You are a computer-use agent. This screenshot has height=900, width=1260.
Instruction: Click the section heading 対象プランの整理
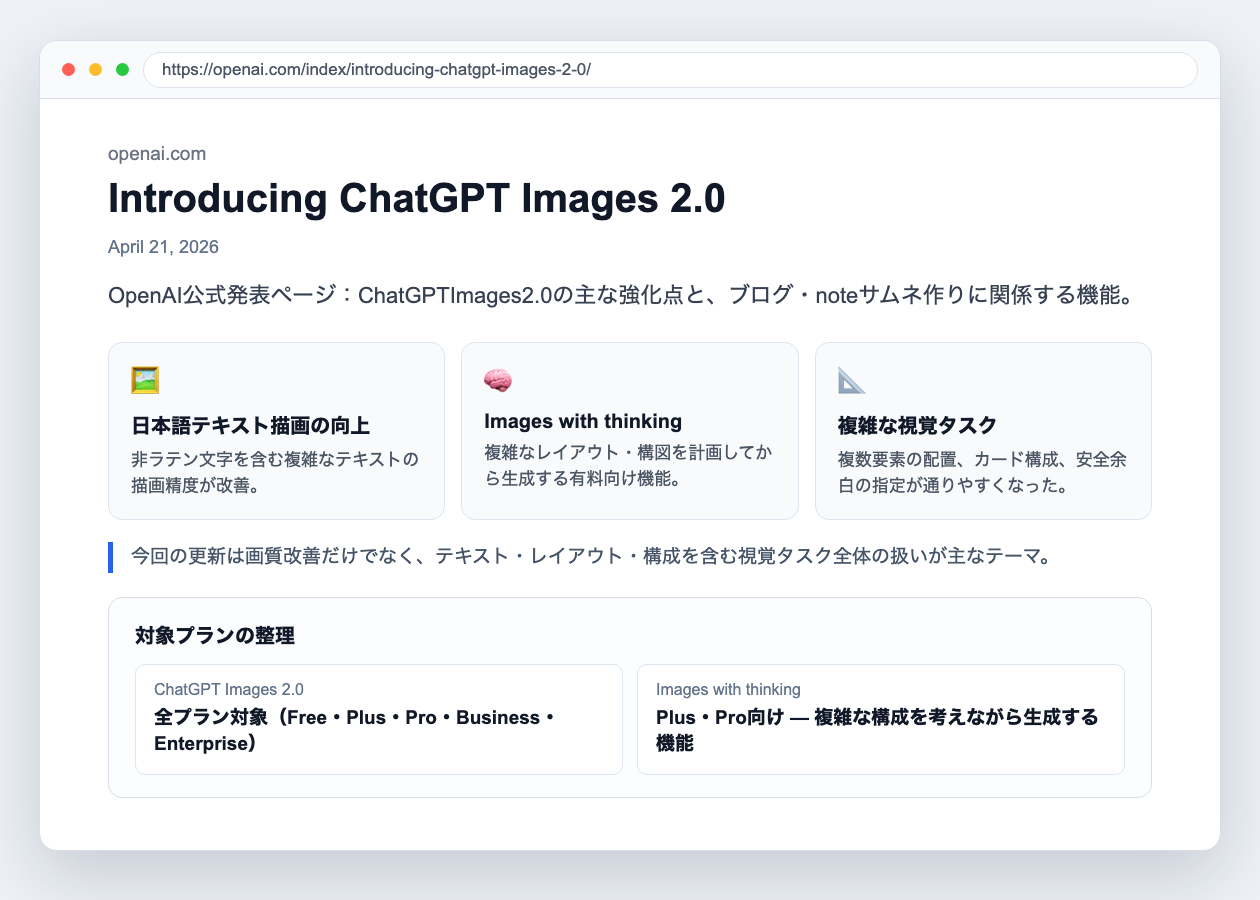[215, 636]
